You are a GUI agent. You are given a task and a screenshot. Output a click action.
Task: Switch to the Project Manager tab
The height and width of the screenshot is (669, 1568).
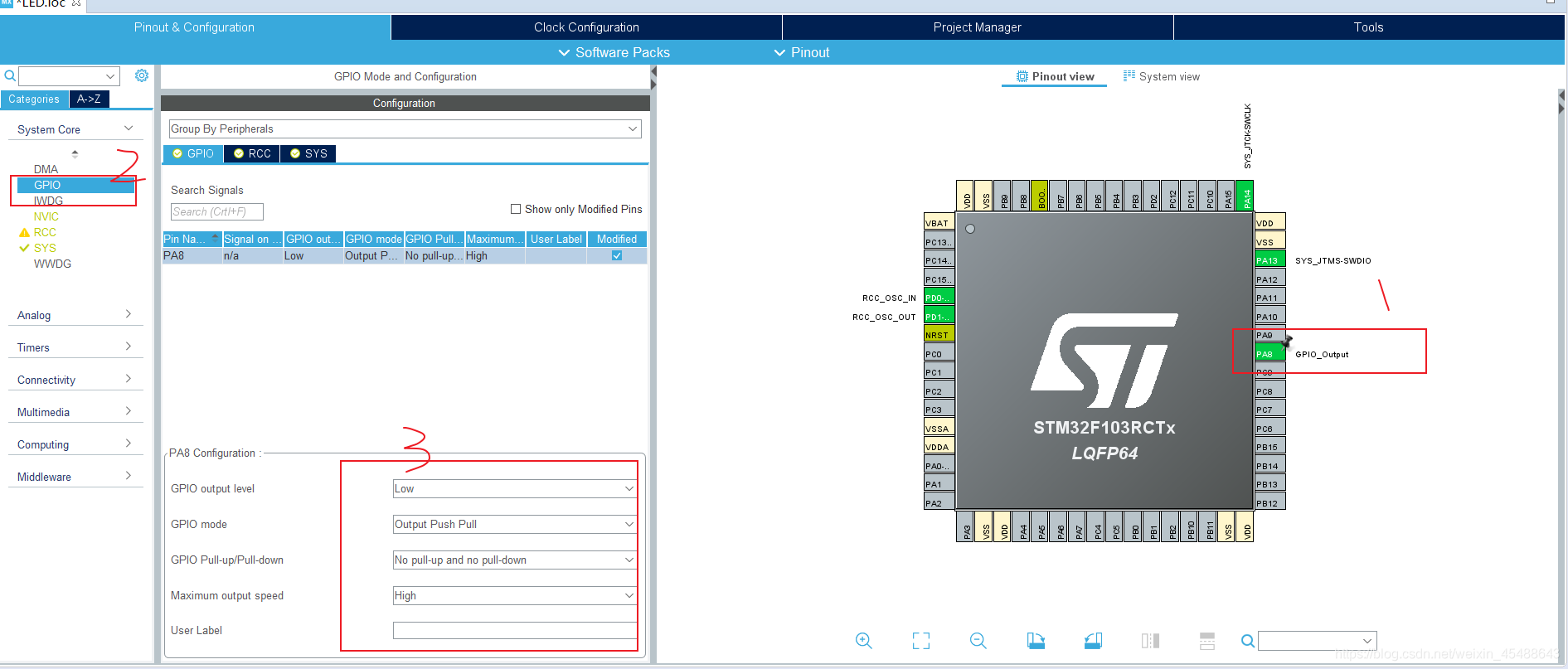978,27
